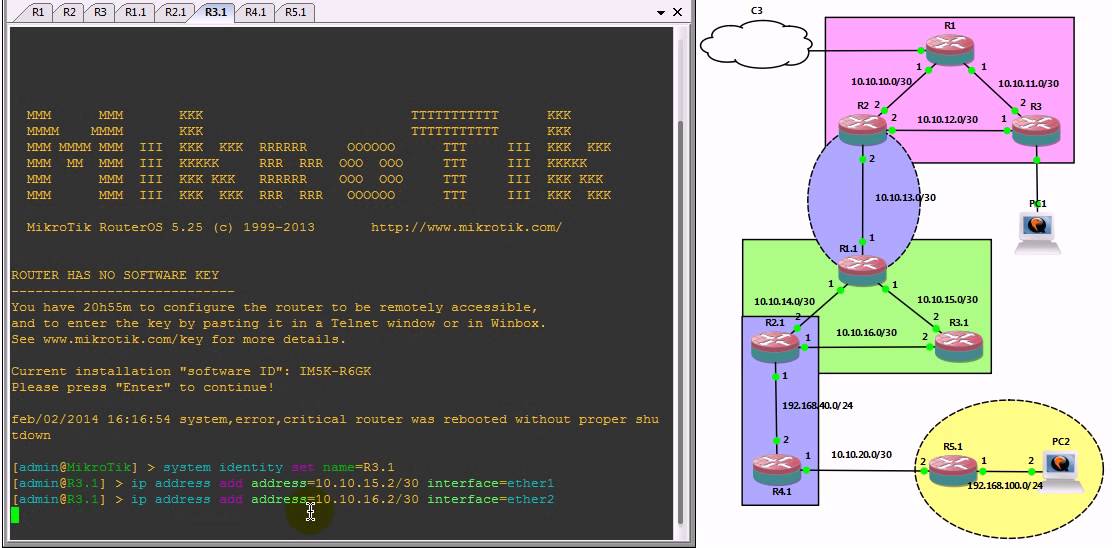The width and height of the screenshot is (1112, 548).
Task: Click the 192.168.40.0/24 link label
Action: click(x=818, y=406)
